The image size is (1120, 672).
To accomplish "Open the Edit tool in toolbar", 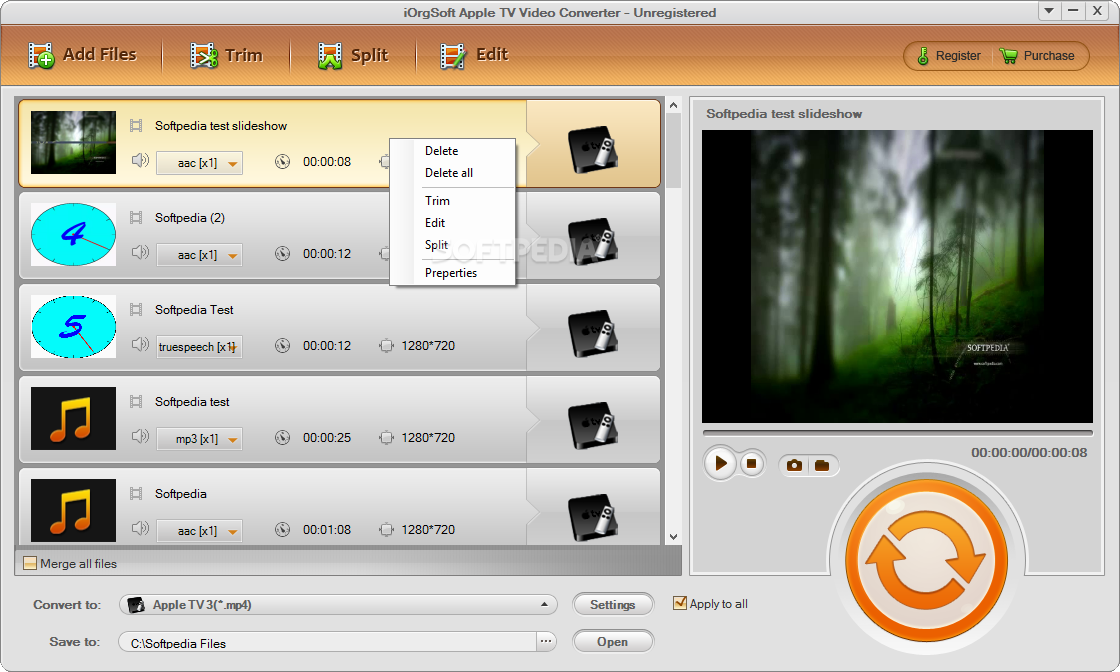I will click(x=474, y=55).
